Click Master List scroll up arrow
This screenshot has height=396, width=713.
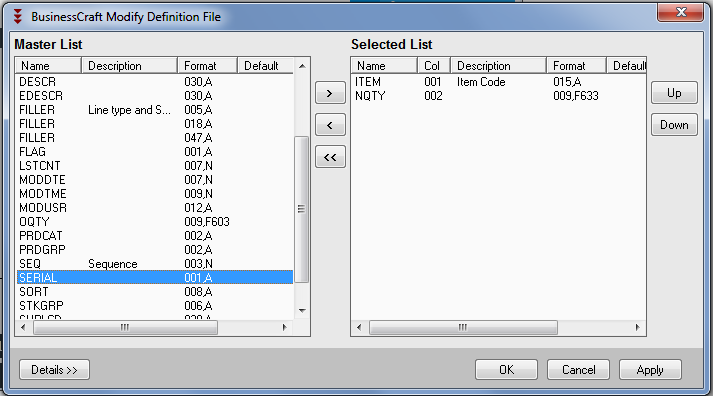point(302,66)
